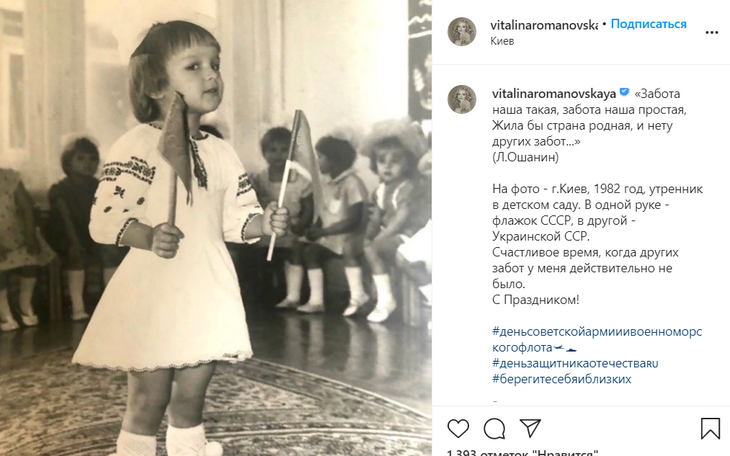The height and width of the screenshot is (456, 730).
Task: Open vitalinaromanovskaya username in caption
Action: pos(554,94)
